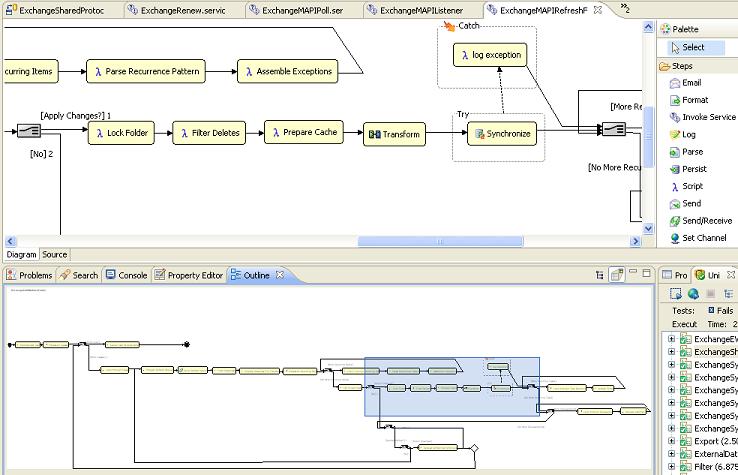Viewport: 738px width, 475px height.
Task: Select the Persist step tool
Action: coord(693,169)
